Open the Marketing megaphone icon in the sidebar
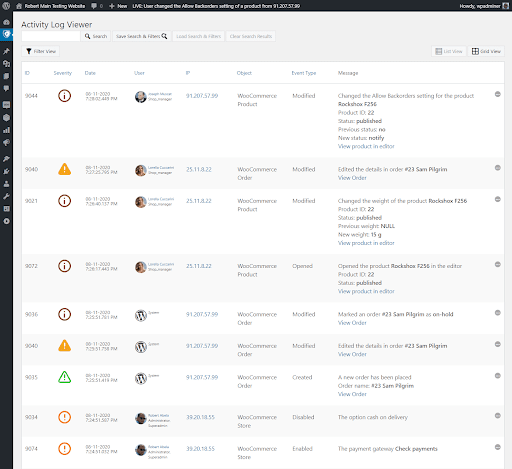Screen dimensions: 512x469 6,143
